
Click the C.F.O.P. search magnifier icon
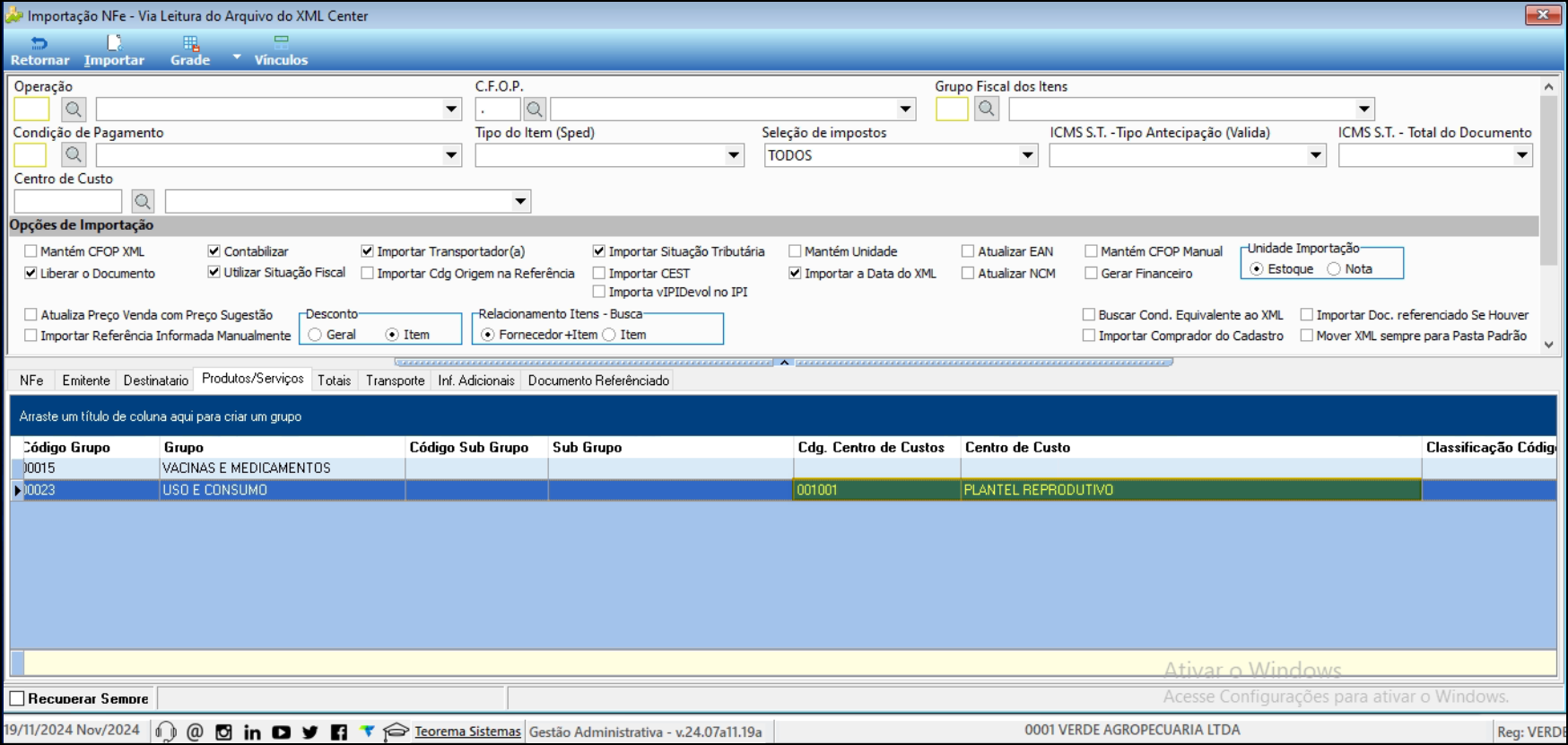pos(535,110)
